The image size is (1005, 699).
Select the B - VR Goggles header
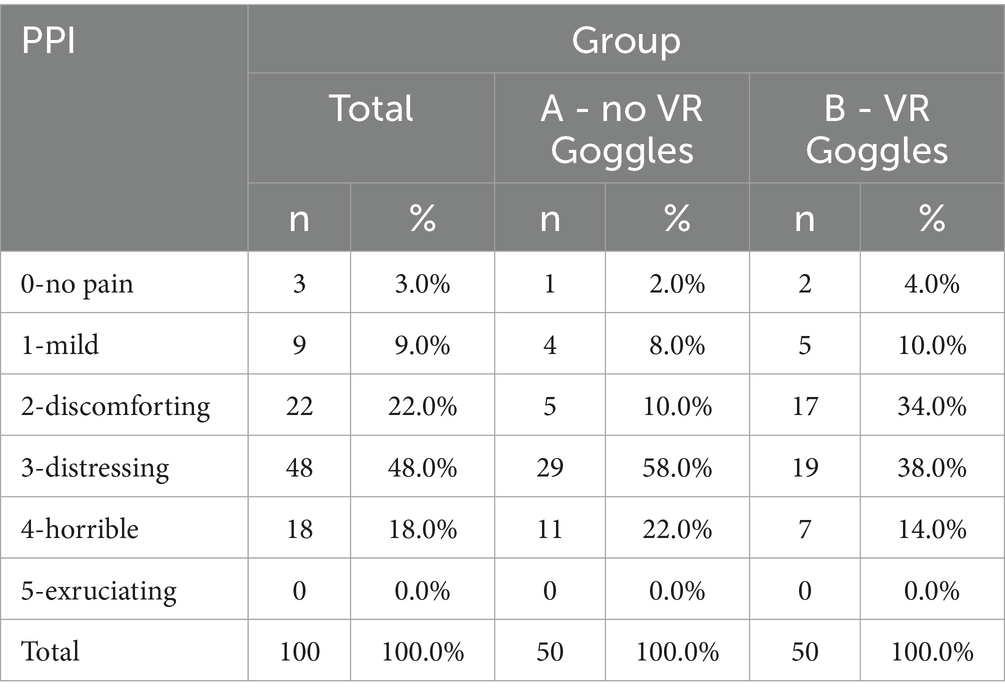tap(876, 128)
